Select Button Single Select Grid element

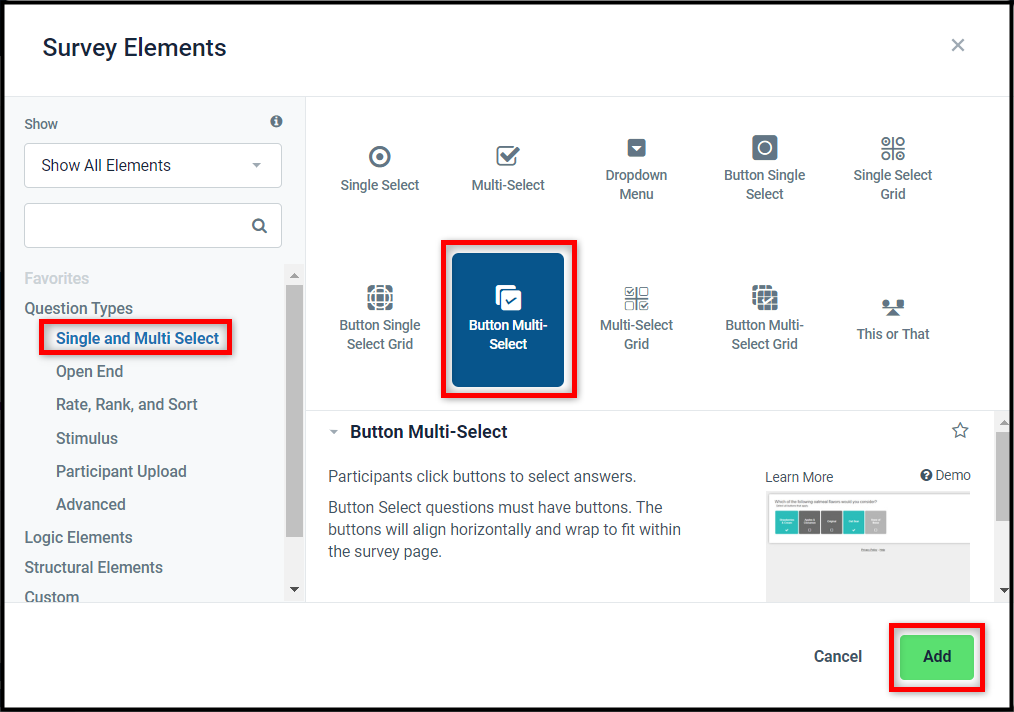[379, 318]
